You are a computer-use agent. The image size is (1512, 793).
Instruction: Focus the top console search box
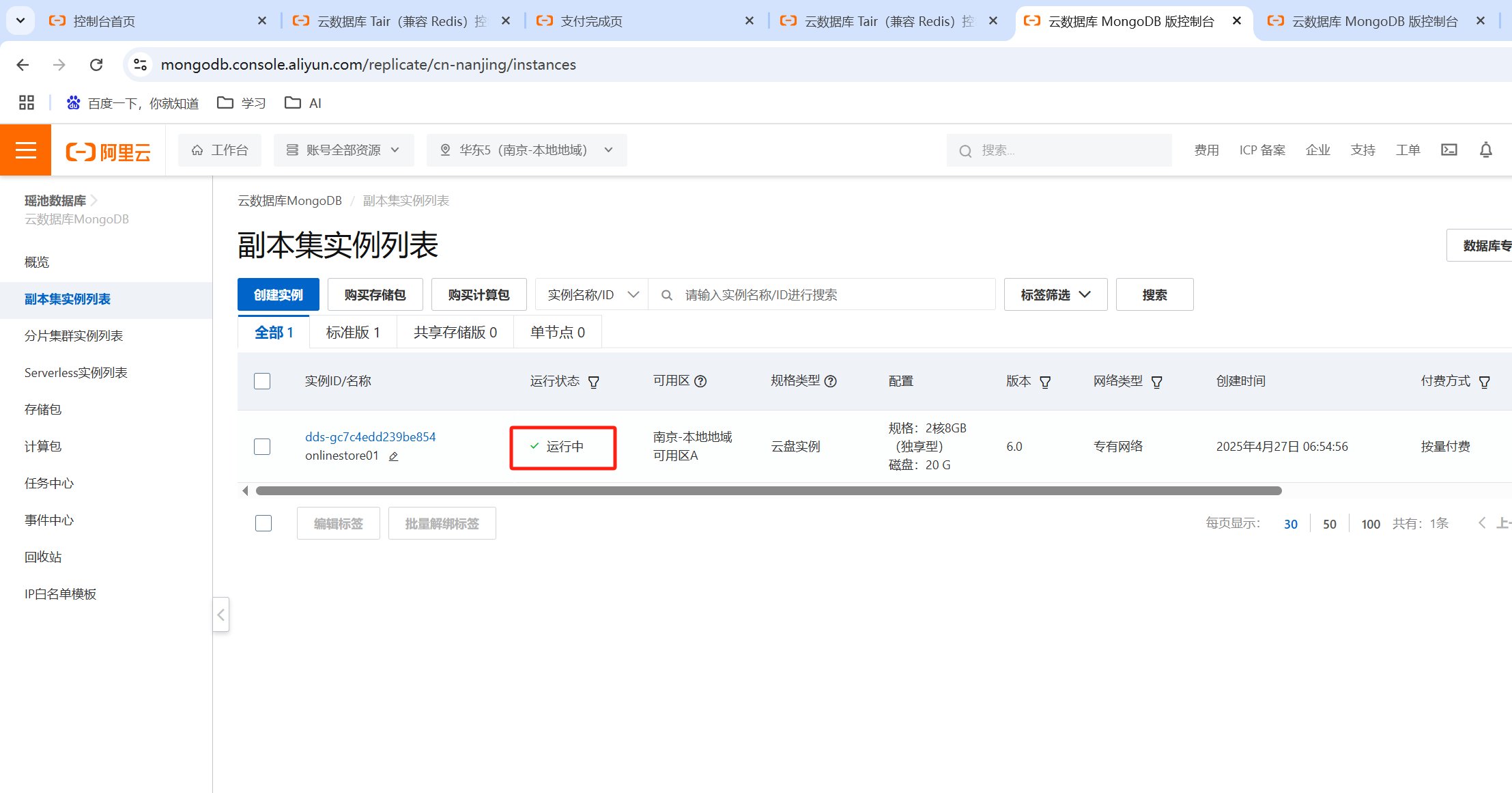coord(1059,150)
